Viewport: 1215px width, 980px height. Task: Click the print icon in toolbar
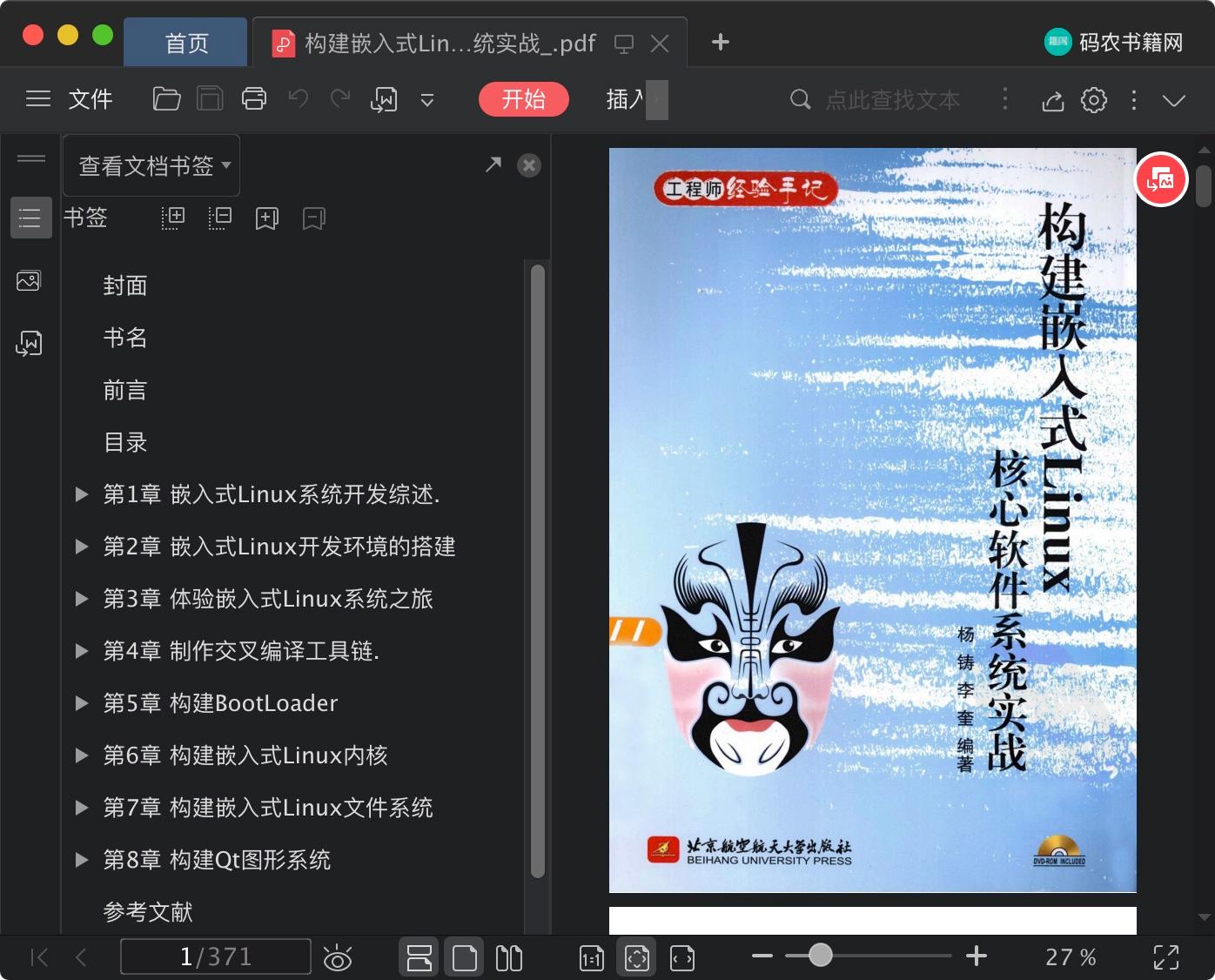pos(254,99)
